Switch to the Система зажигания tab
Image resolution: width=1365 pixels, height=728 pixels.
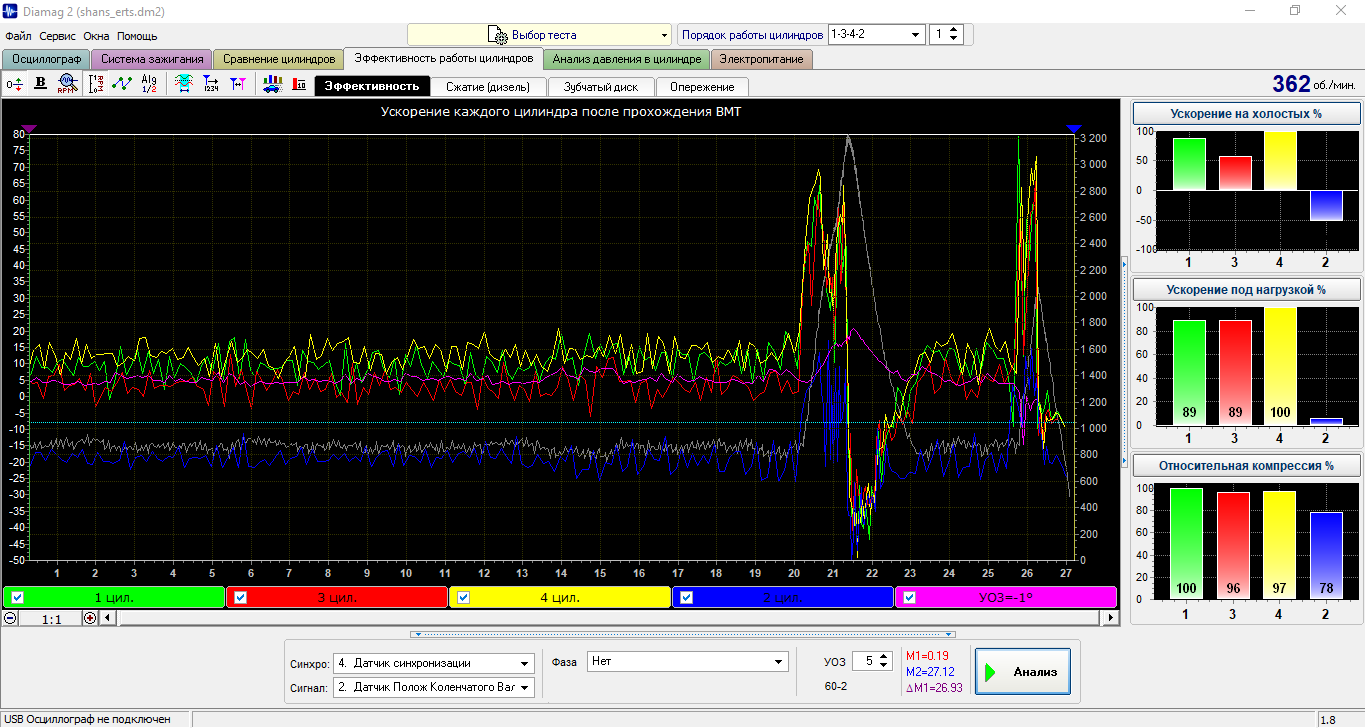(151, 59)
